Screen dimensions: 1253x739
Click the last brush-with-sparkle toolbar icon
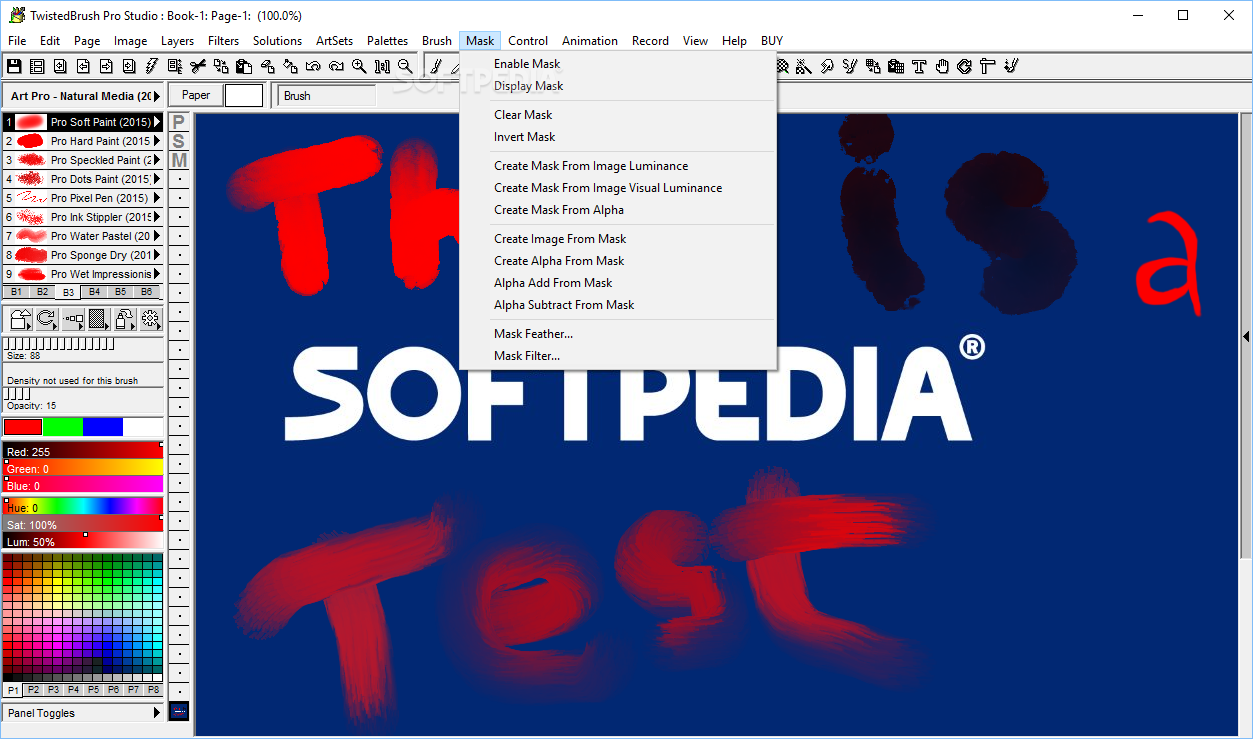(x=1011, y=66)
